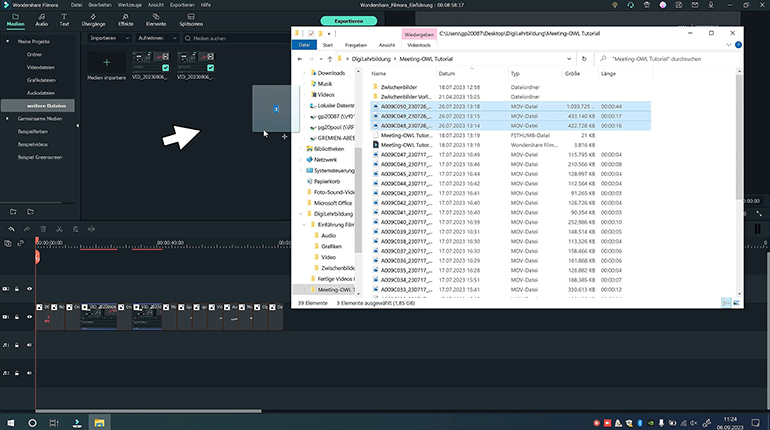Click the Explorer help question mark icon
This screenshot has width=770, height=430.
tap(738, 45)
